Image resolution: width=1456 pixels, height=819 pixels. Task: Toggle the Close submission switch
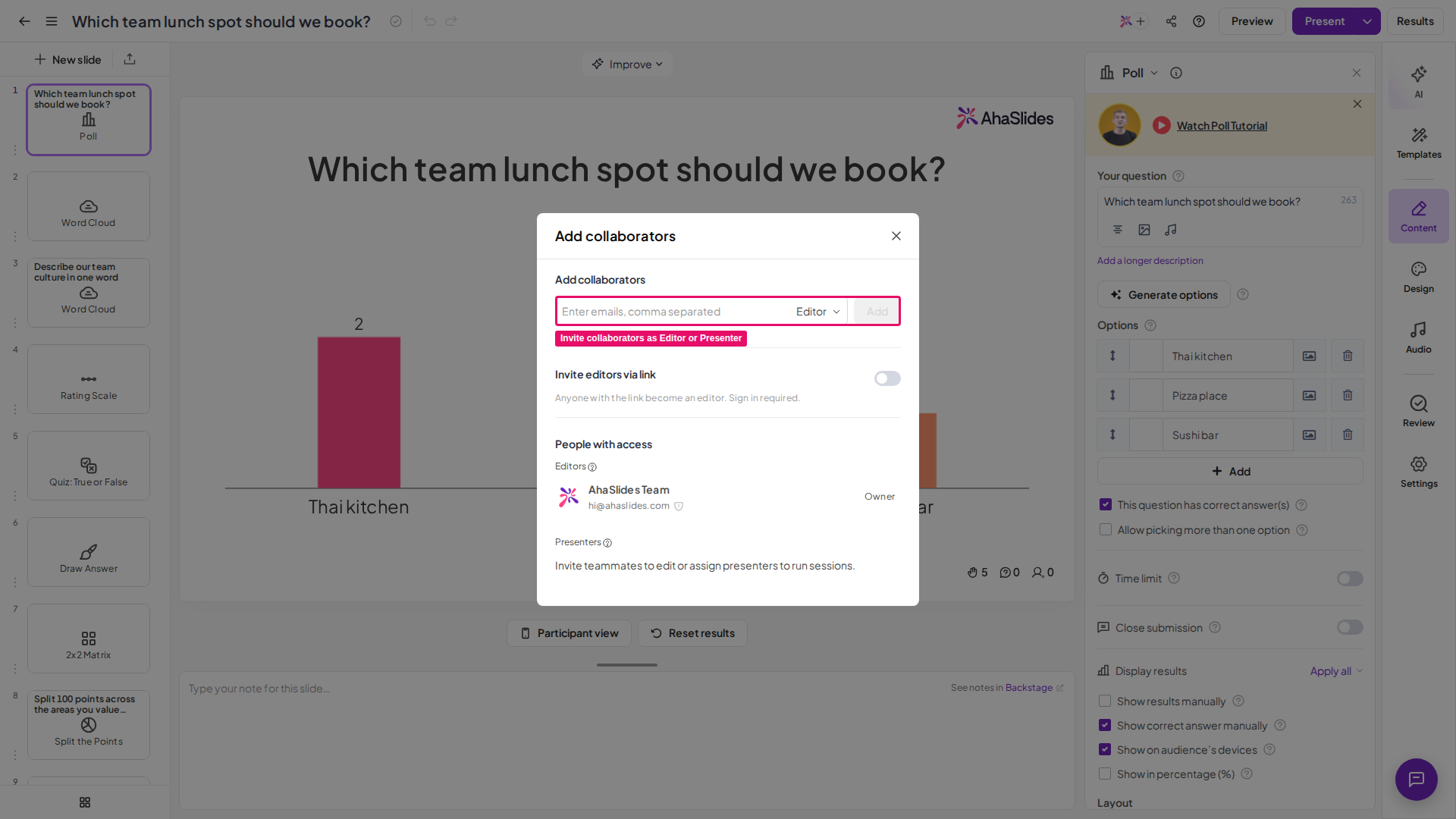pyautogui.click(x=1350, y=627)
